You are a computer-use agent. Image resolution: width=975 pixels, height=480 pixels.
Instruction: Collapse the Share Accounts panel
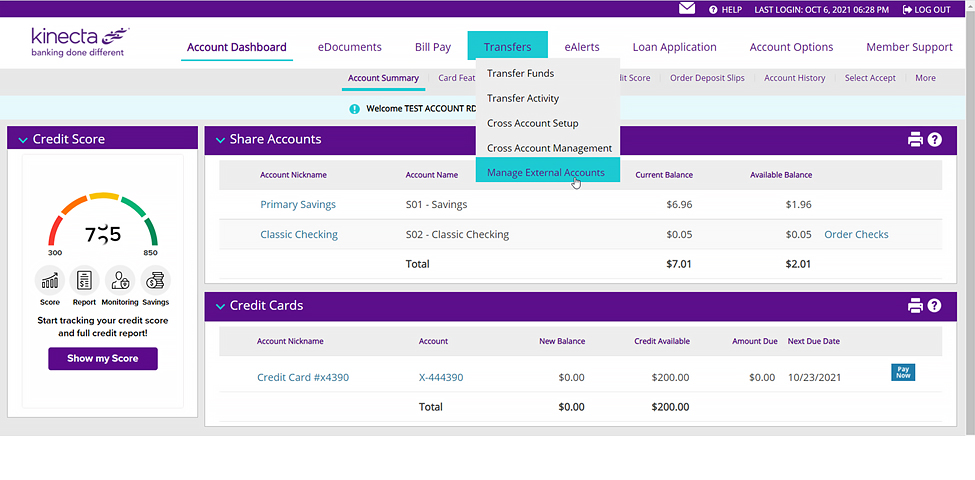coord(219,140)
